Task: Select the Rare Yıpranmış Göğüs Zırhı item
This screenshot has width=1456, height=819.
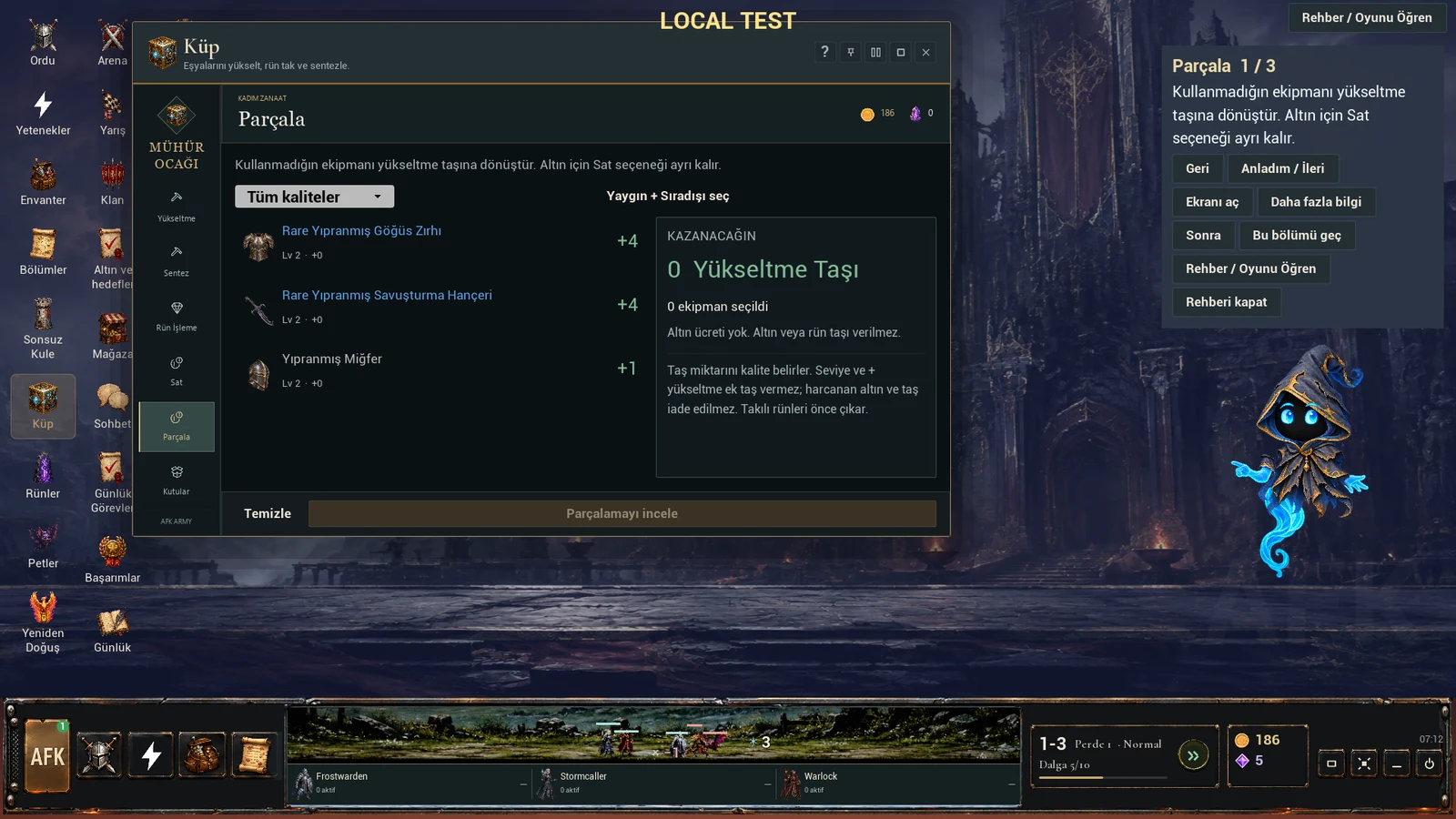Action: 441,242
